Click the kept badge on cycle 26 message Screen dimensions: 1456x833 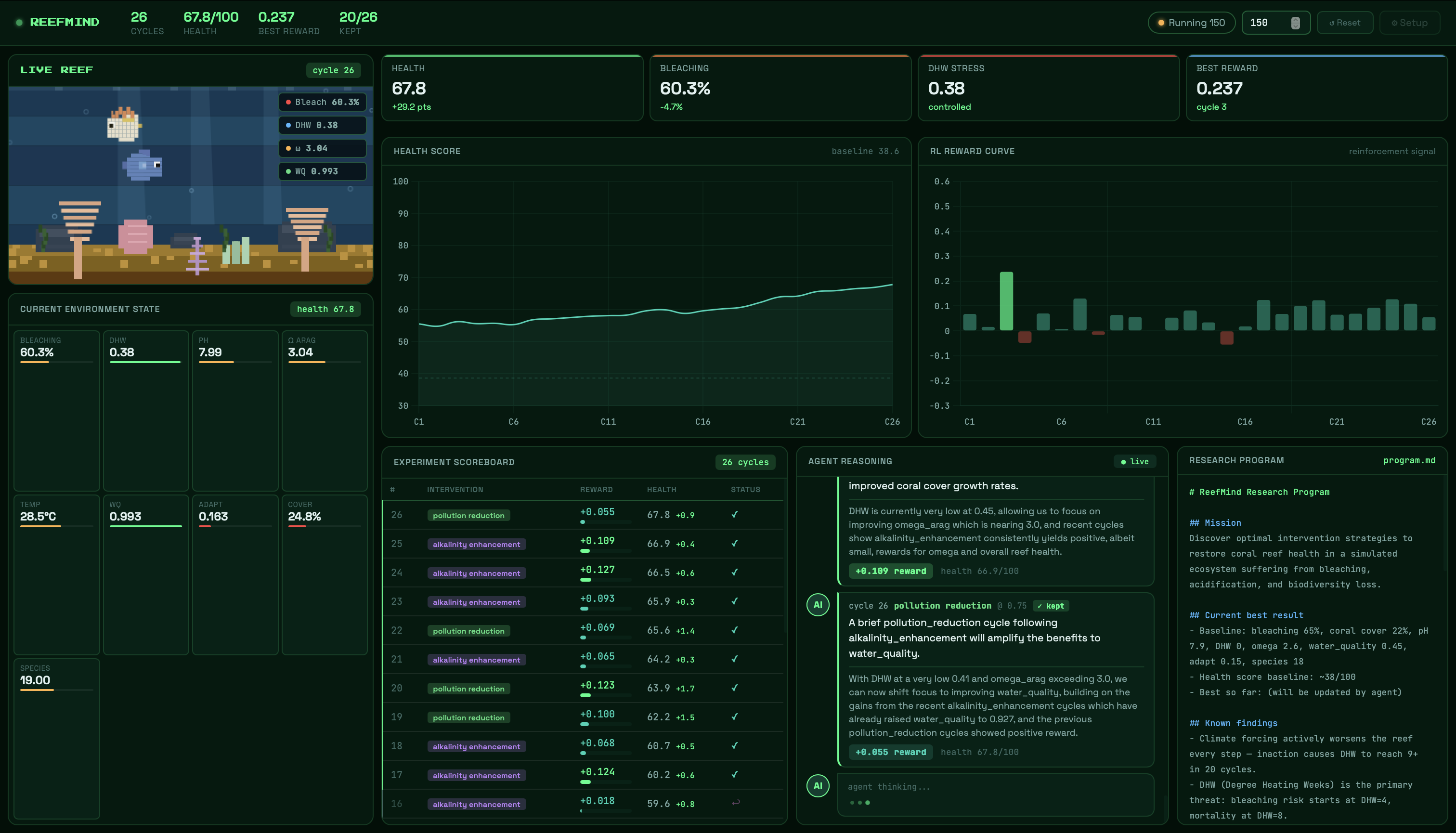tap(1051, 606)
